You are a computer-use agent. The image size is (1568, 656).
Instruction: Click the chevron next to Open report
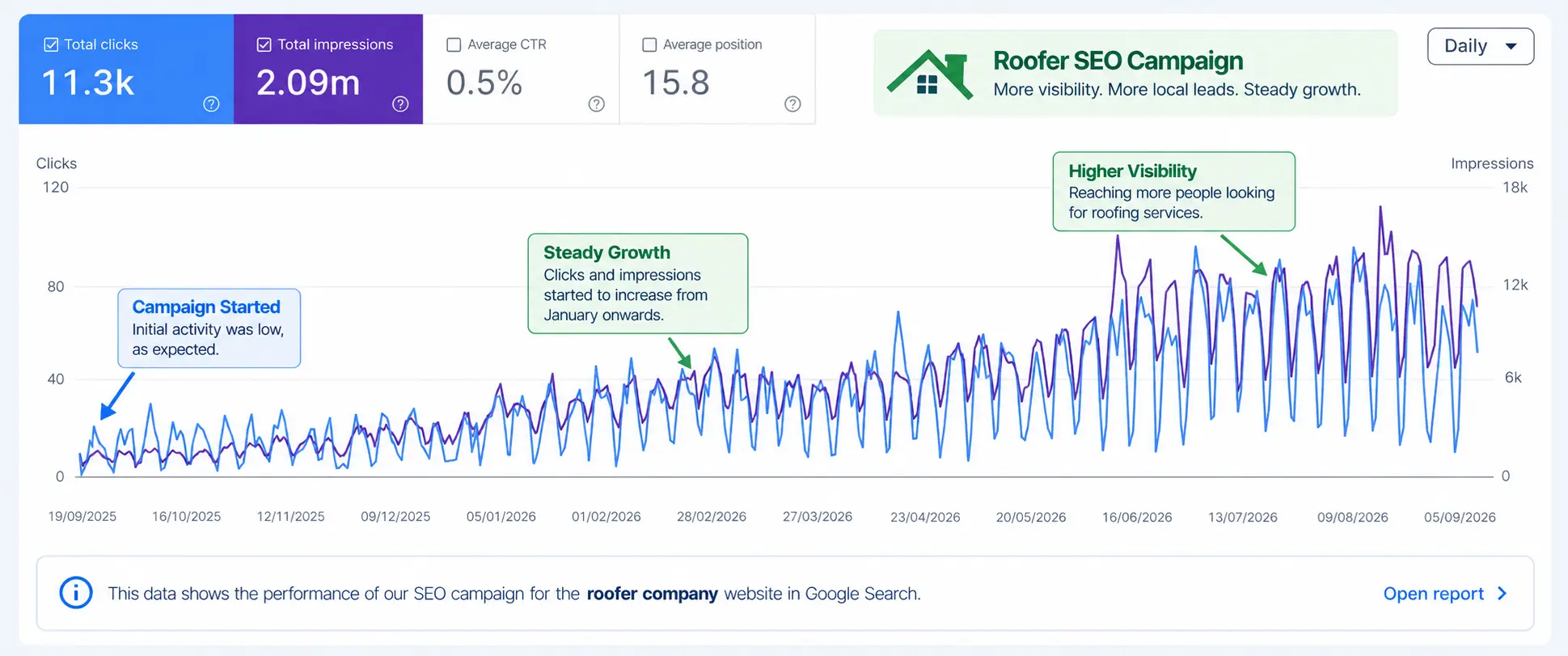(x=1502, y=594)
